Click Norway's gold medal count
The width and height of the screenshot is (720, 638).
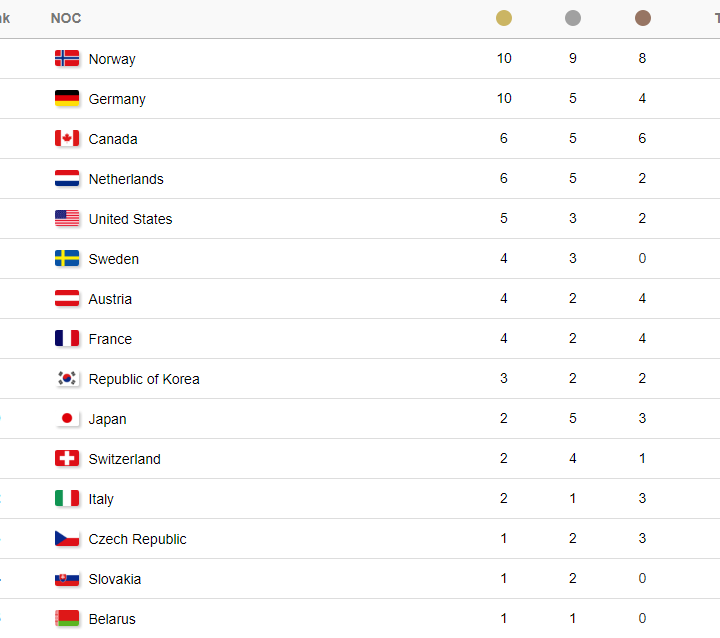(504, 58)
